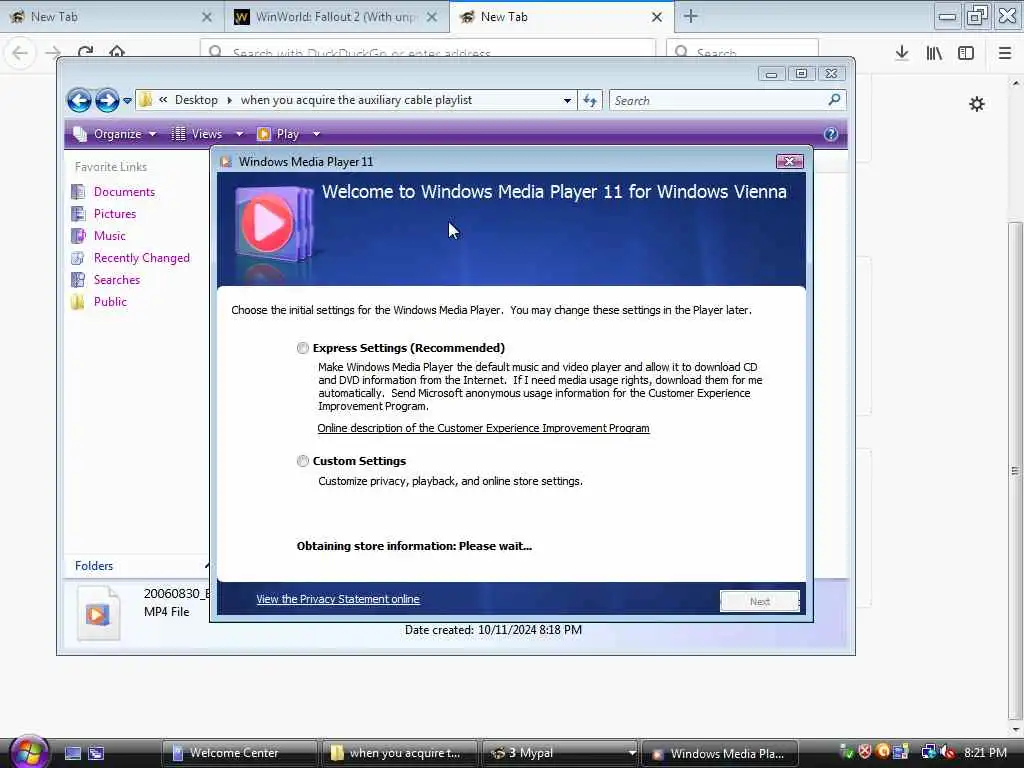Open the Pictures favorite link
The image size is (1024, 768).
coord(115,214)
